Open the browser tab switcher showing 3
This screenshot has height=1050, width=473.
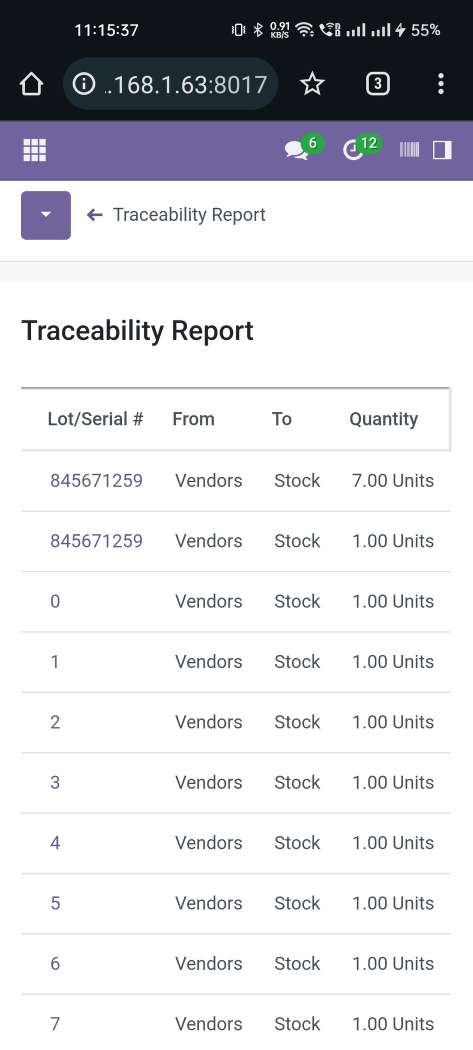coord(378,84)
